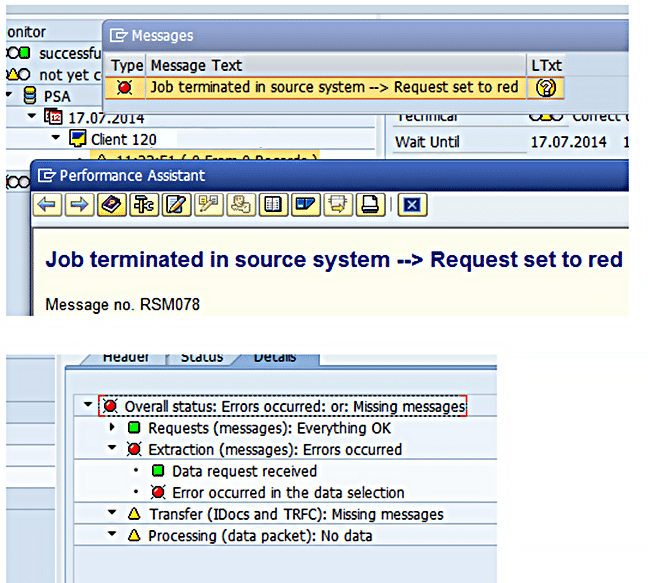Click the bold heading in Performance Assistant
The width and height of the screenshot is (648, 583).
pos(334,259)
